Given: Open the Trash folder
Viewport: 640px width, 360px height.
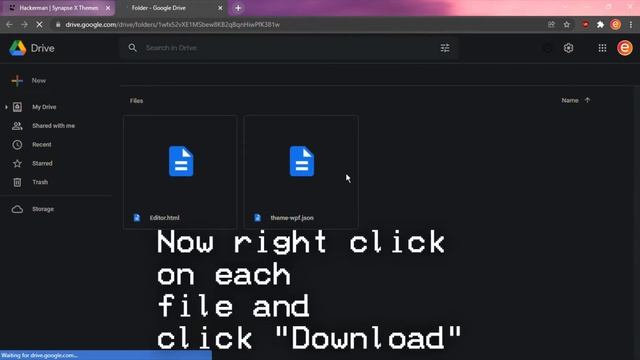Looking at the screenshot, I should [40, 182].
